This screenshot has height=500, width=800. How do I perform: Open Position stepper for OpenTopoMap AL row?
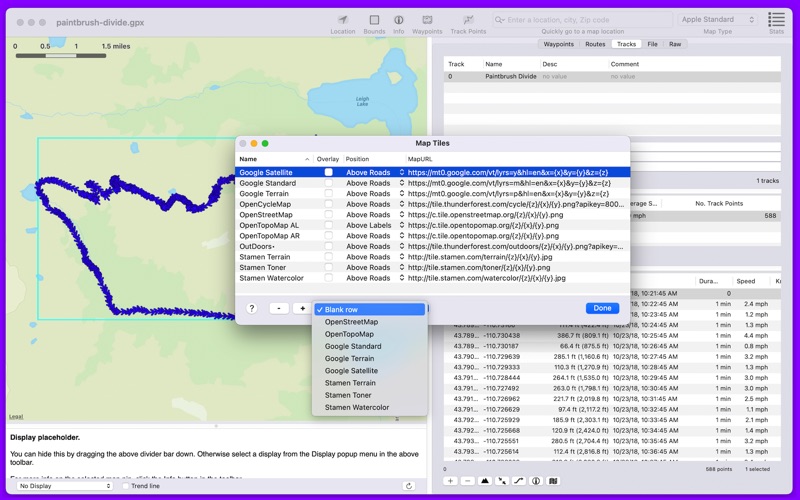pos(402,225)
